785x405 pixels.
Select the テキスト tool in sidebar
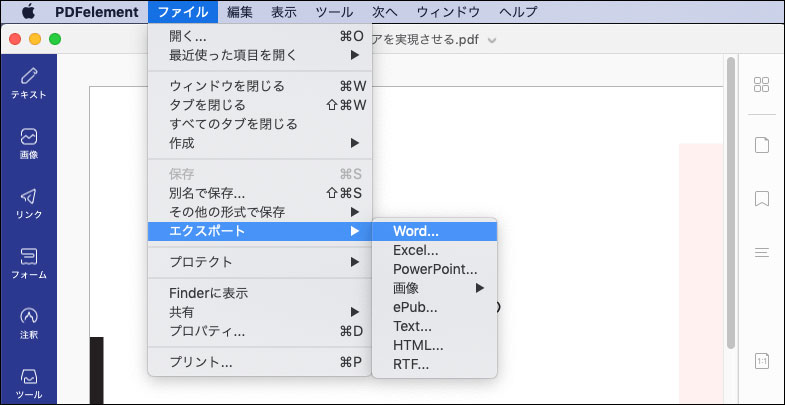tap(29, 83)
